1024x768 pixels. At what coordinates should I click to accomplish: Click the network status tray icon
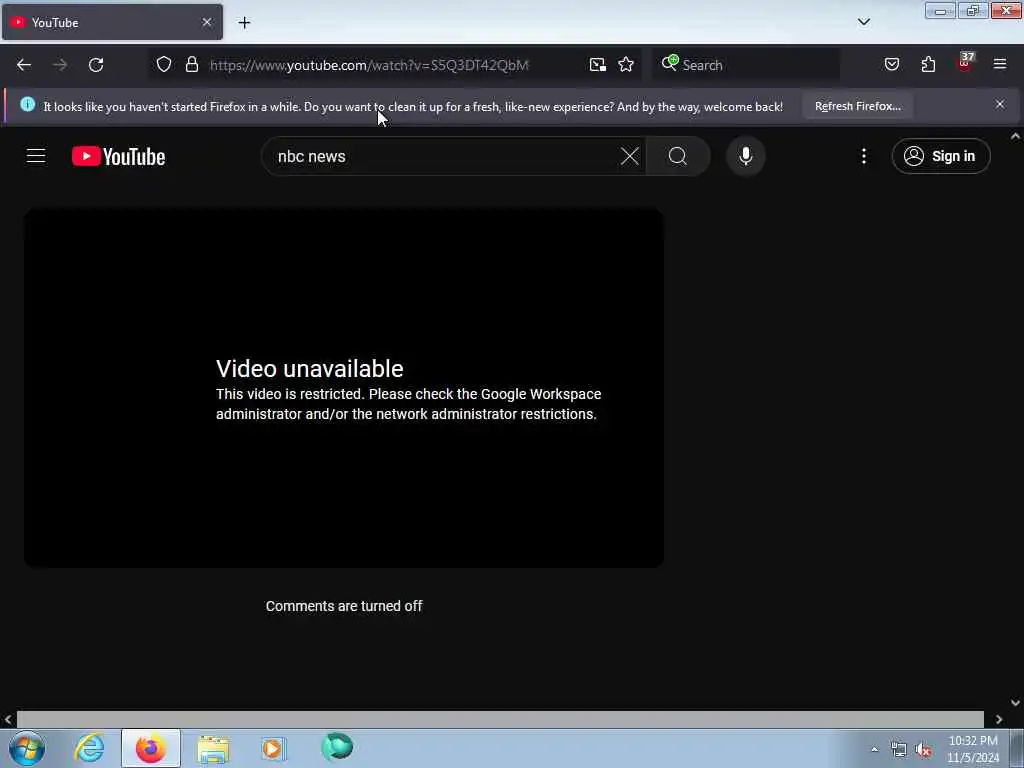point(899,750)
